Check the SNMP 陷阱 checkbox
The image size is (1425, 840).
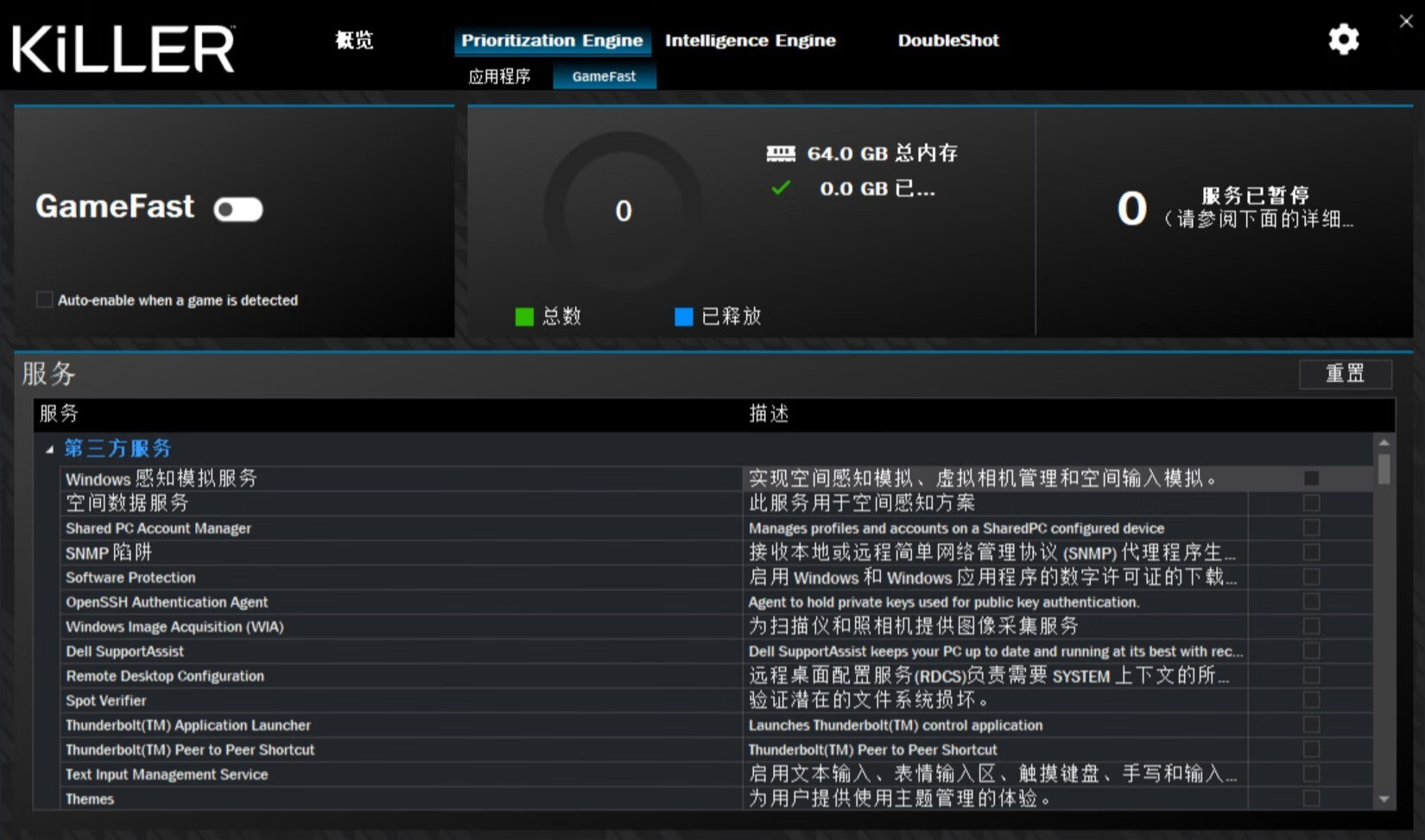[1312, 553]
